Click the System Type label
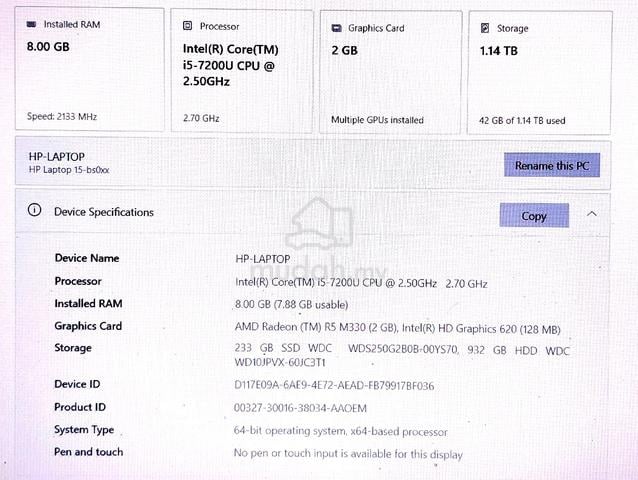Viewport: 638px width, 480px height. point(84,430)
